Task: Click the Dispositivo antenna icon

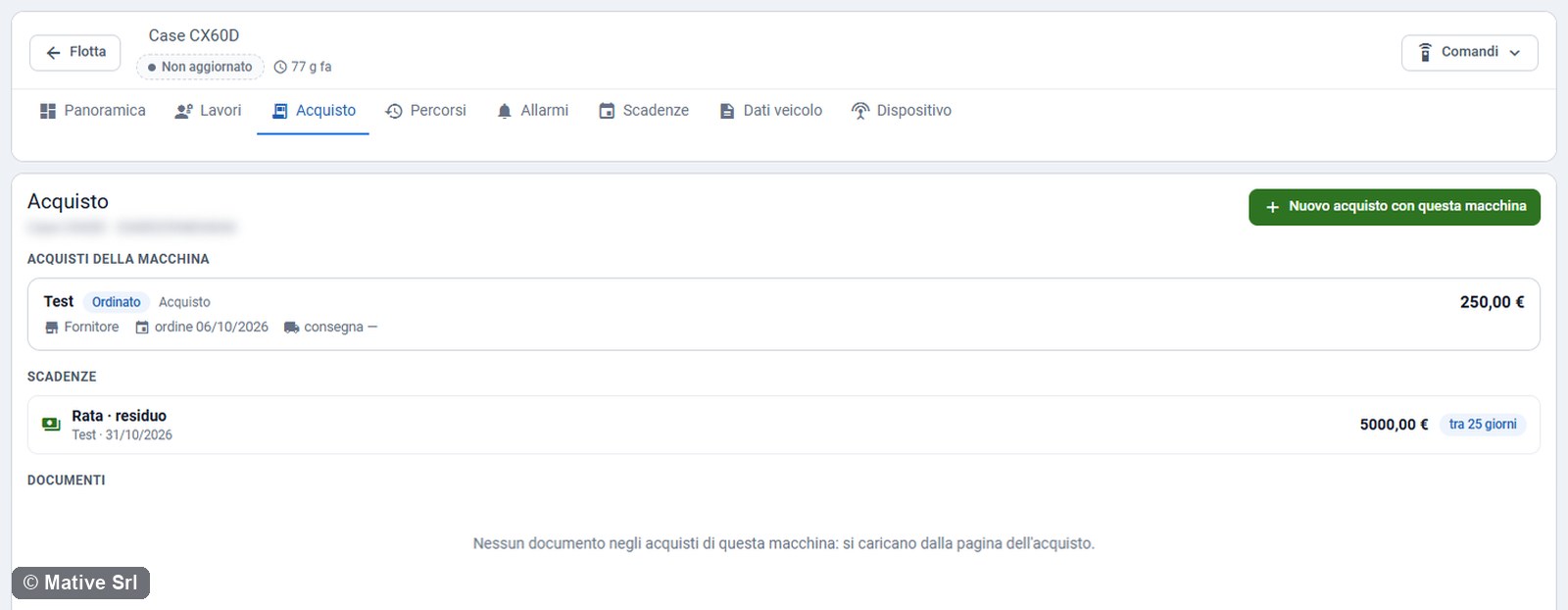Action: point(860,111)
